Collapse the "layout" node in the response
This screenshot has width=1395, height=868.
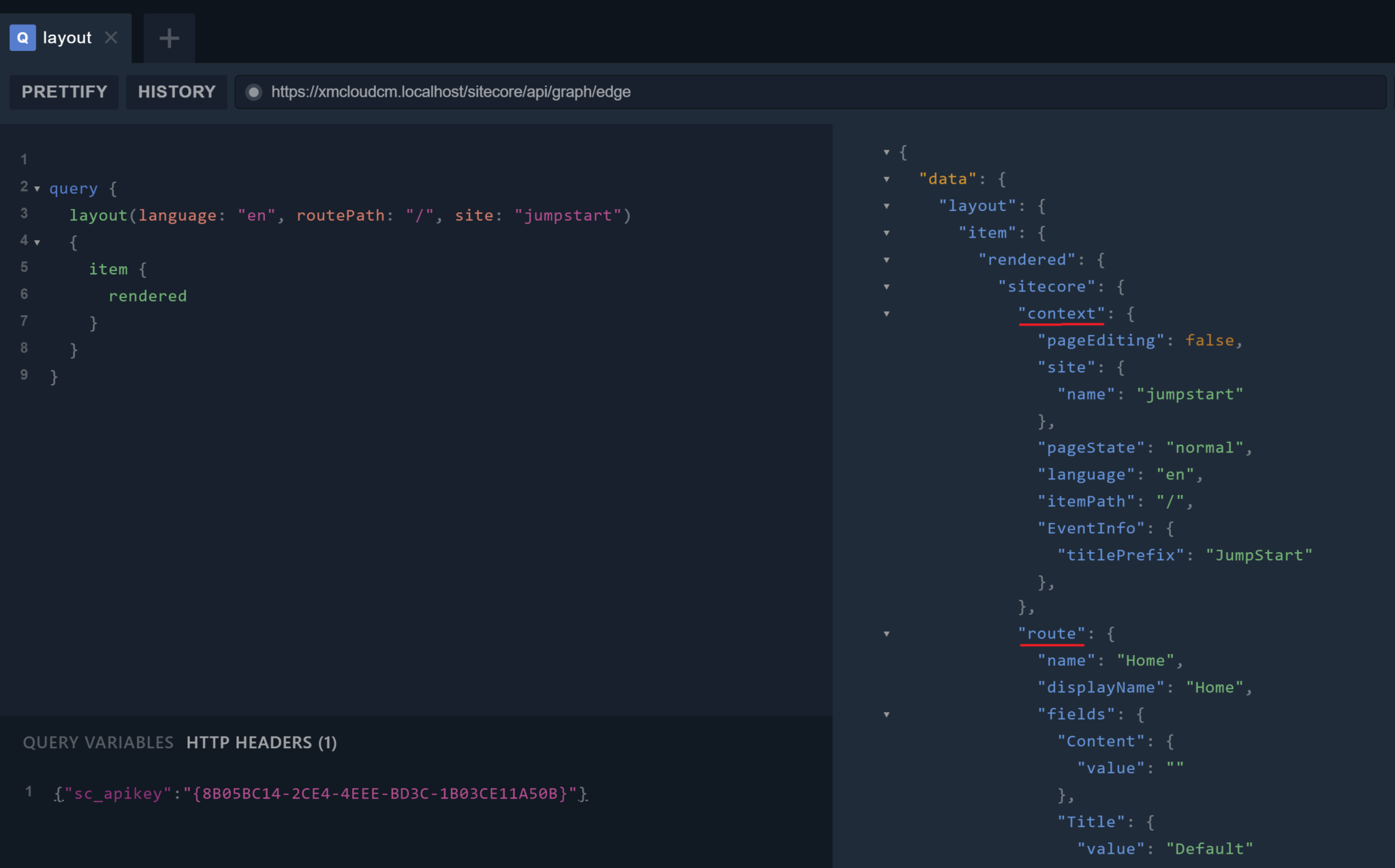point(888,206)
